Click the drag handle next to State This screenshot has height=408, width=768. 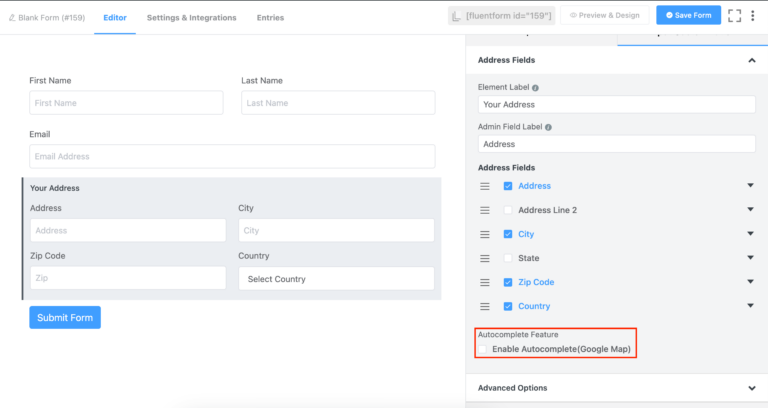coord(485,258)
